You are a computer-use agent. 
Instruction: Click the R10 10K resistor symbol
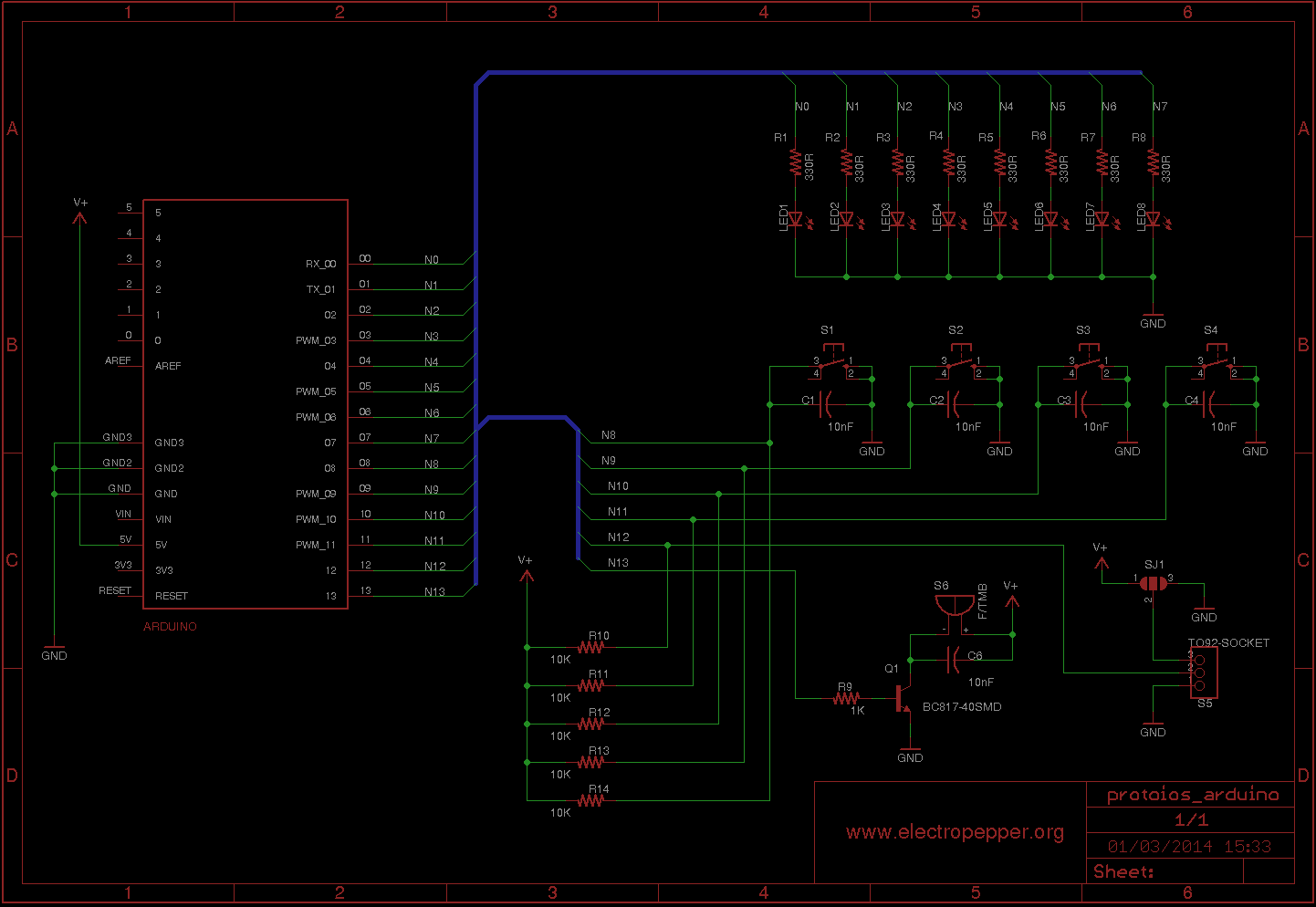(590, 647)
